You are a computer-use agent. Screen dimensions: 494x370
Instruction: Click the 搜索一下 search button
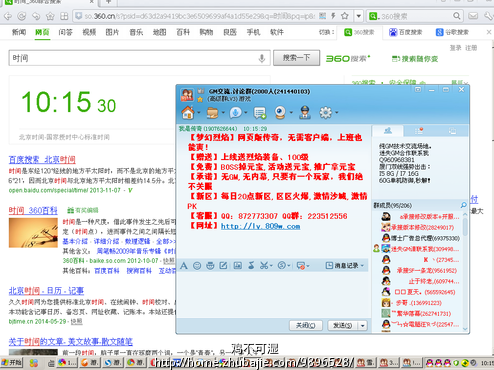(x=296, y=58)
